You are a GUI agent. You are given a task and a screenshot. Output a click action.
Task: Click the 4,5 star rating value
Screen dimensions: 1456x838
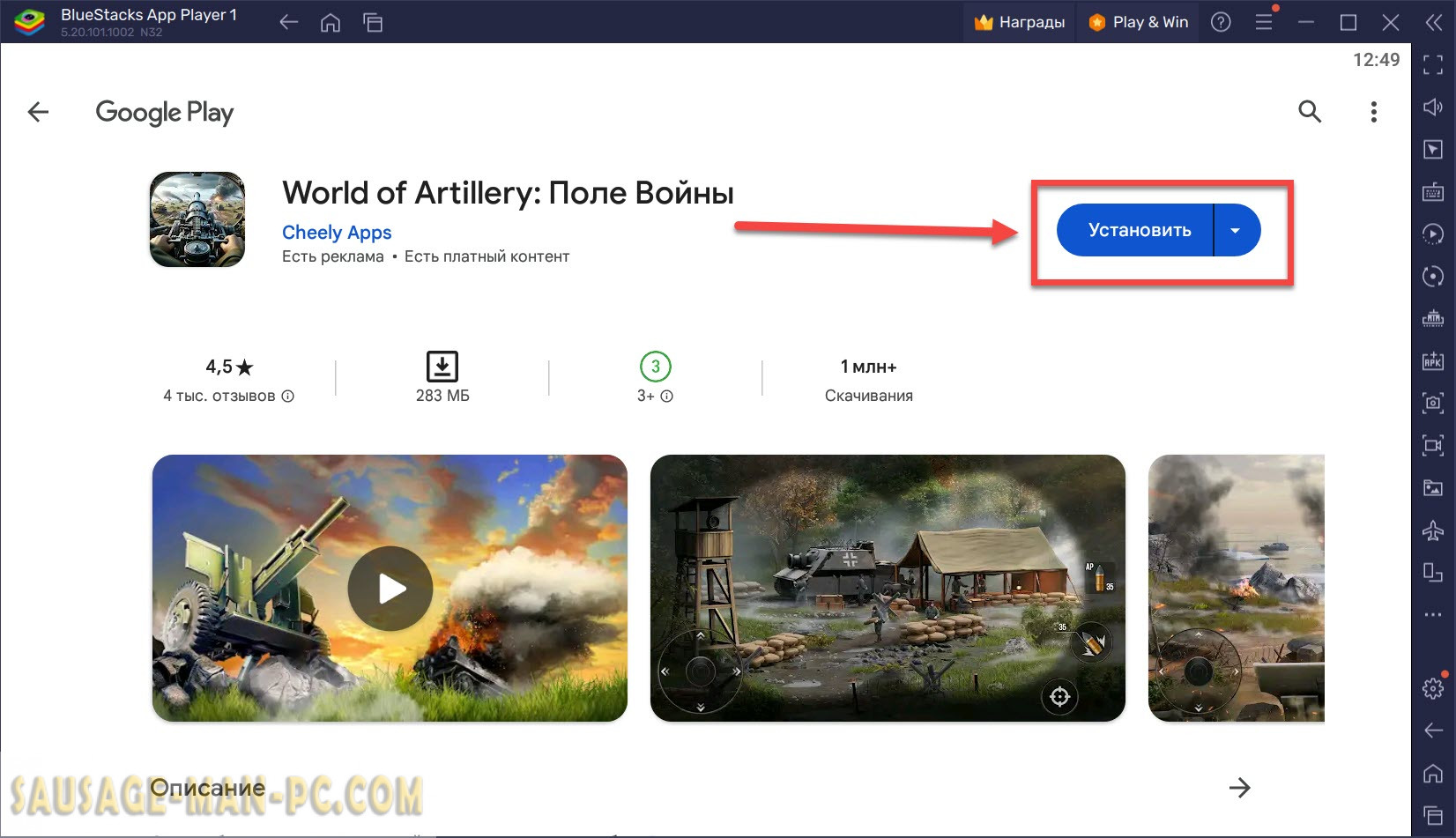(x=229, y=367)
